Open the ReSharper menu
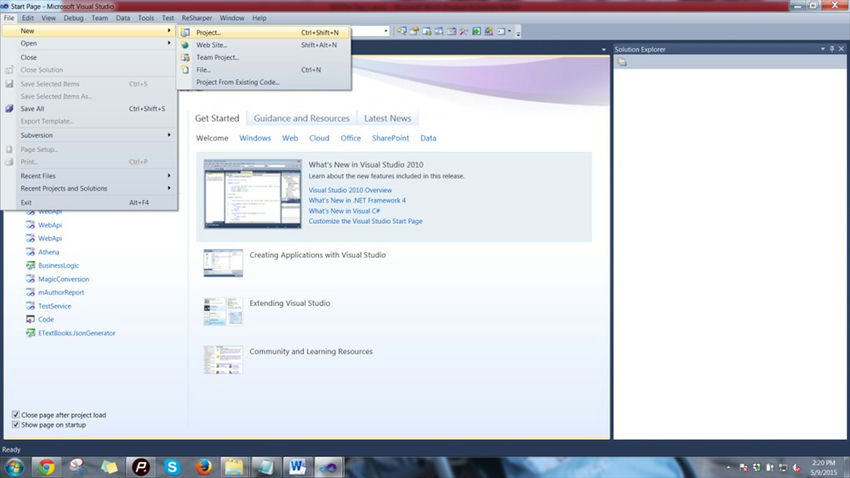This screenshot has height=478, width=850. 197,18
